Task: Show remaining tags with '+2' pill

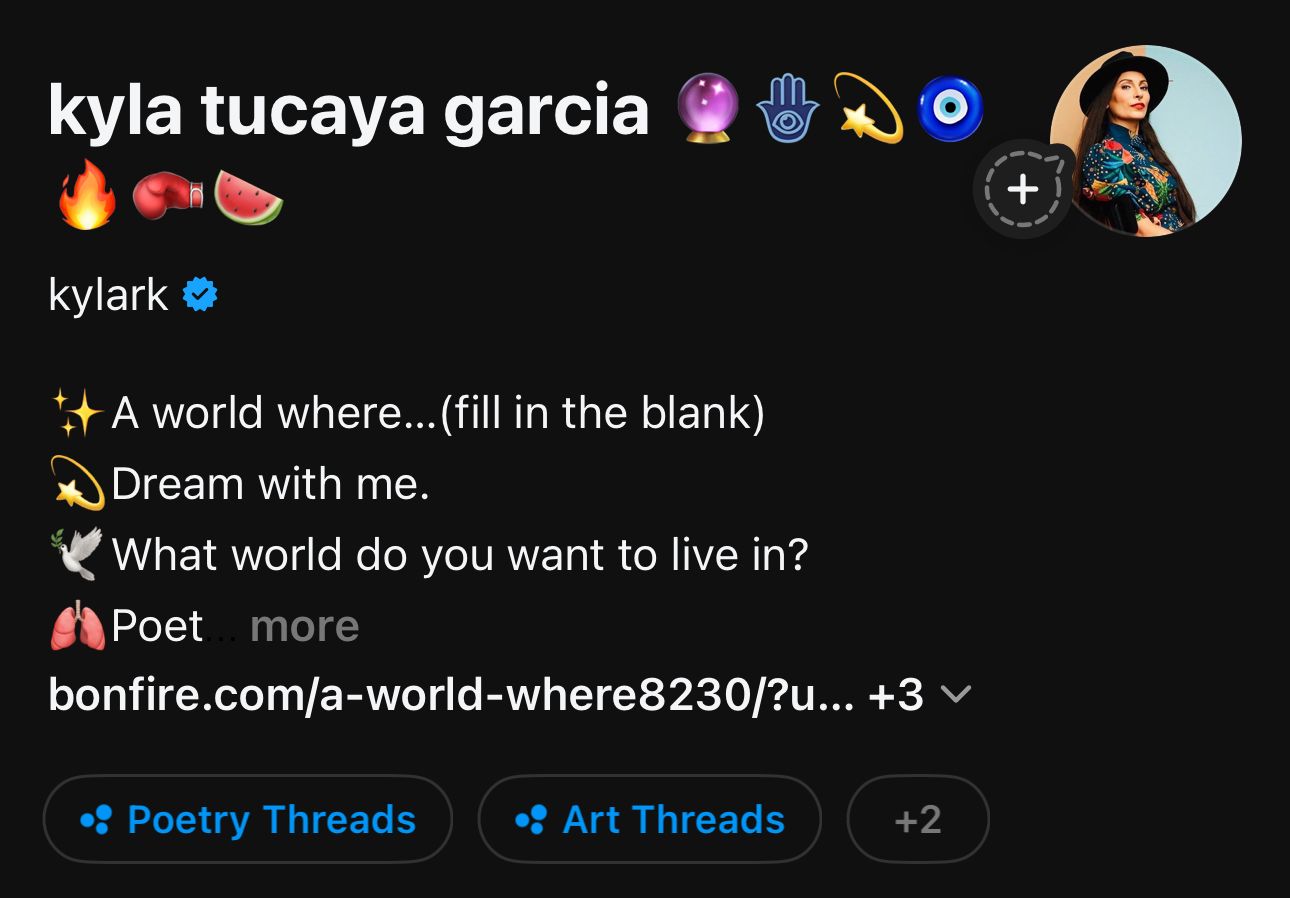Action: coord(918,819)
